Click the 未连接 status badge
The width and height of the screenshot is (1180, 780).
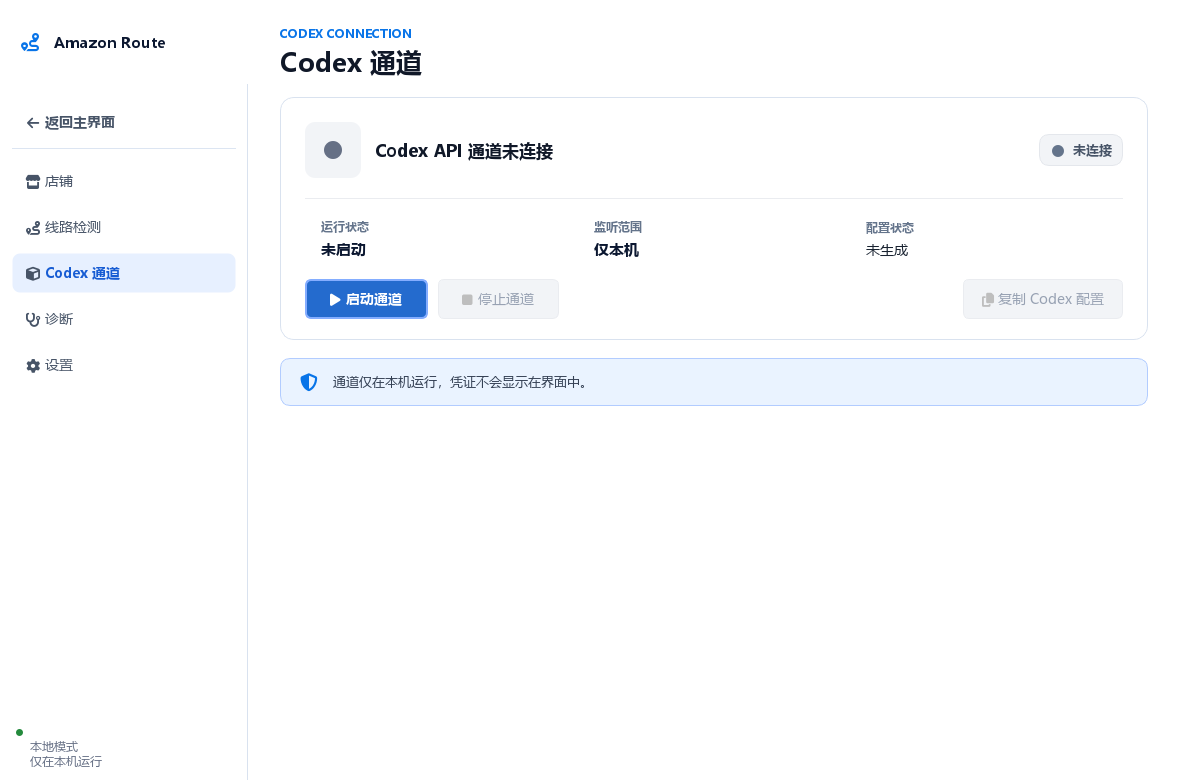(1081, 151)
